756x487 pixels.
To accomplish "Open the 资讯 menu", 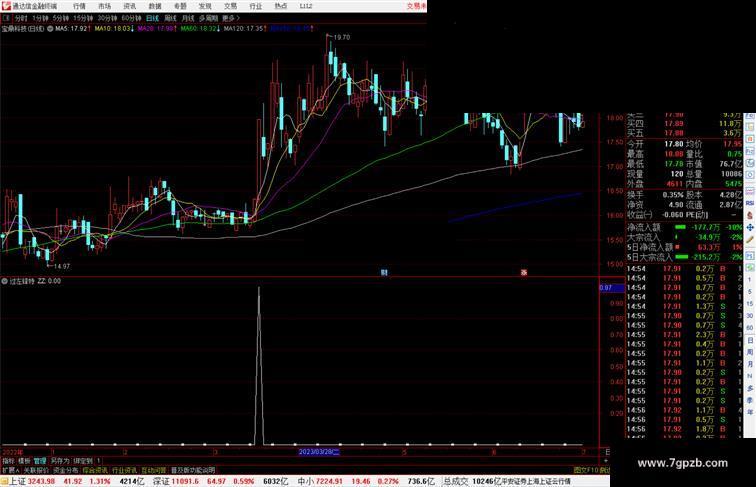I will click(129, 6).
